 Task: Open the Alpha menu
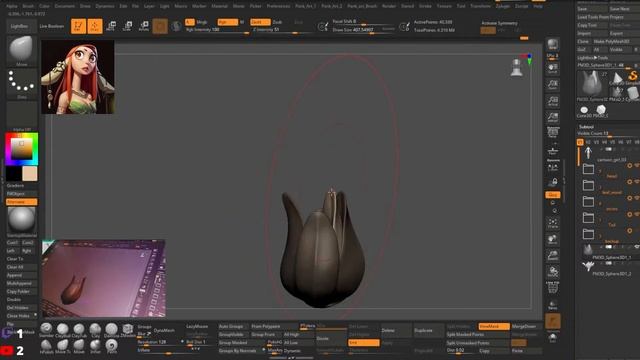[11, 6]
